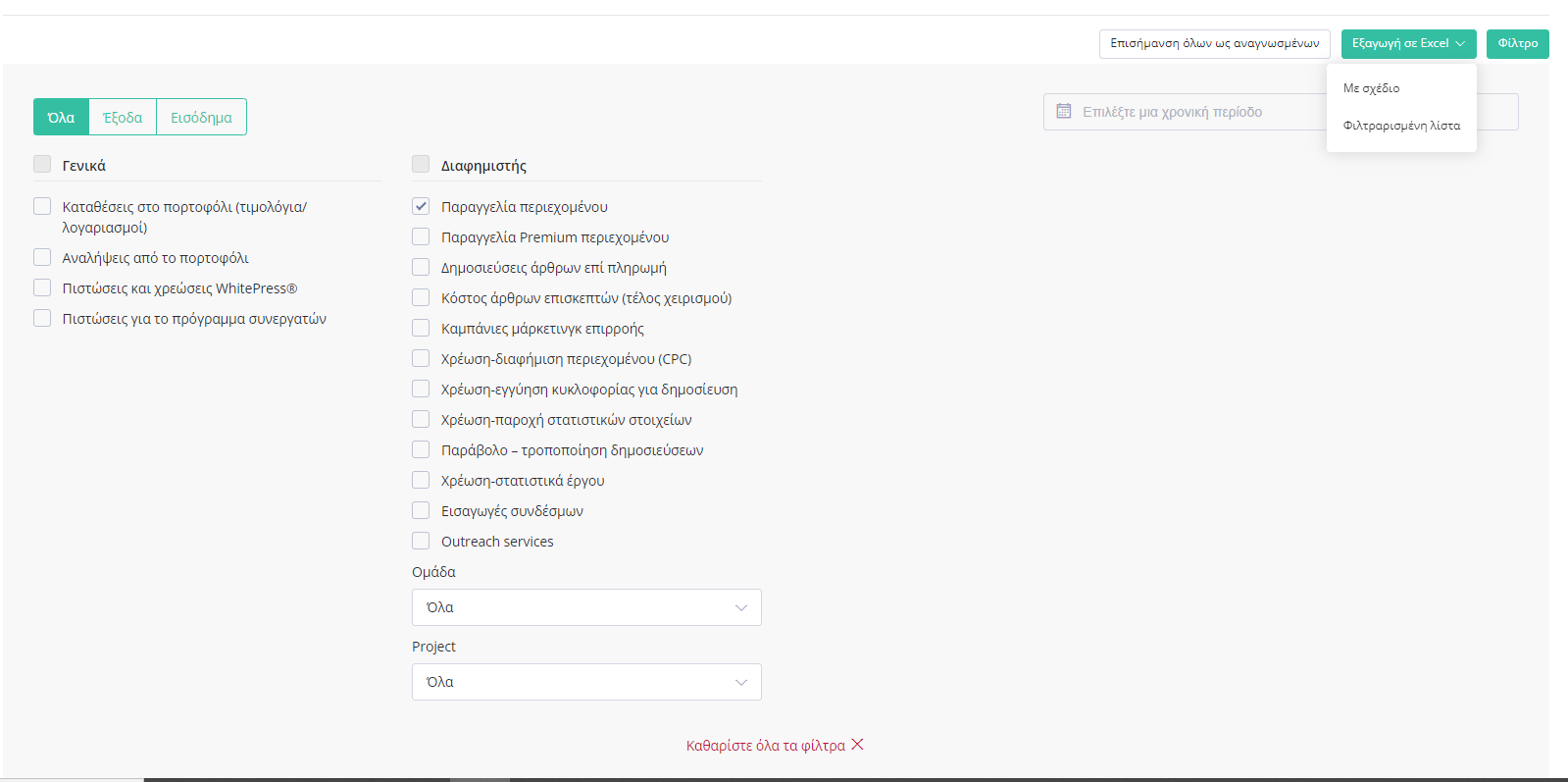Viewport: 1568px width, 782px height.
Task: Click the Φίλτρο button
Action: [x=1518, y=43]
